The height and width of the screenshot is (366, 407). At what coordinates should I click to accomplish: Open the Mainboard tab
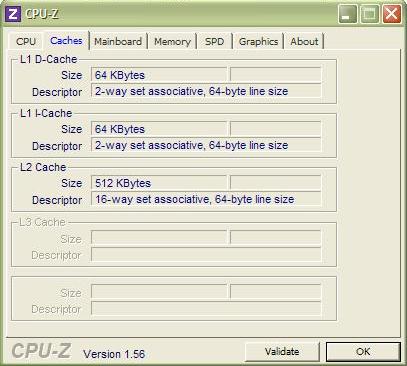(118, 41)
